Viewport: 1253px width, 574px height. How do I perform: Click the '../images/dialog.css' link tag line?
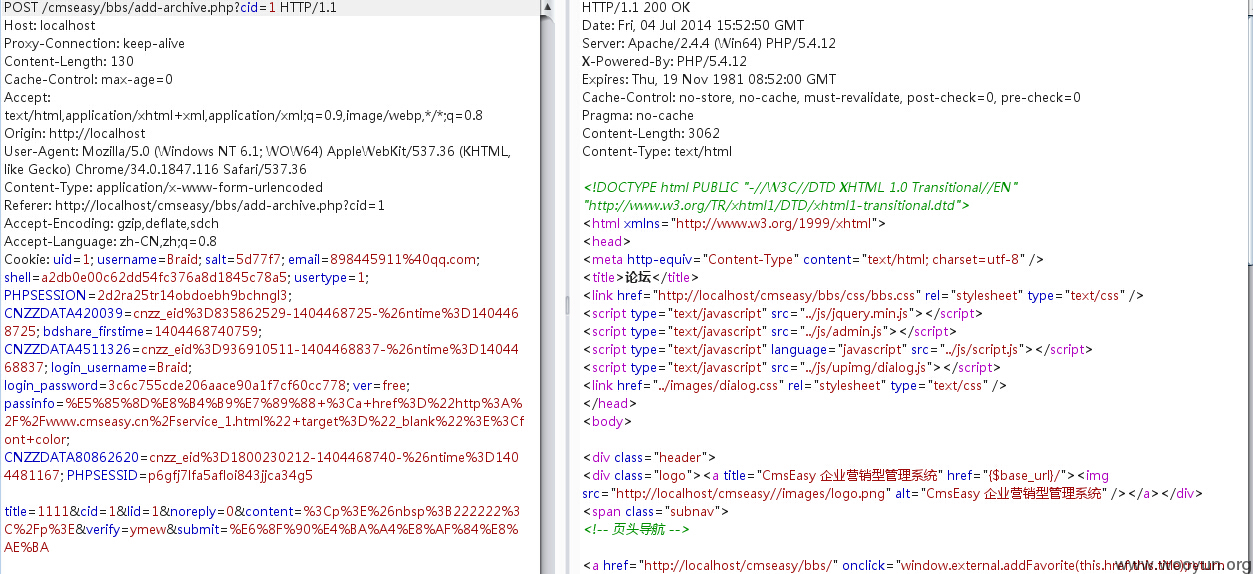pyautogui.click(x=794, y=385)
